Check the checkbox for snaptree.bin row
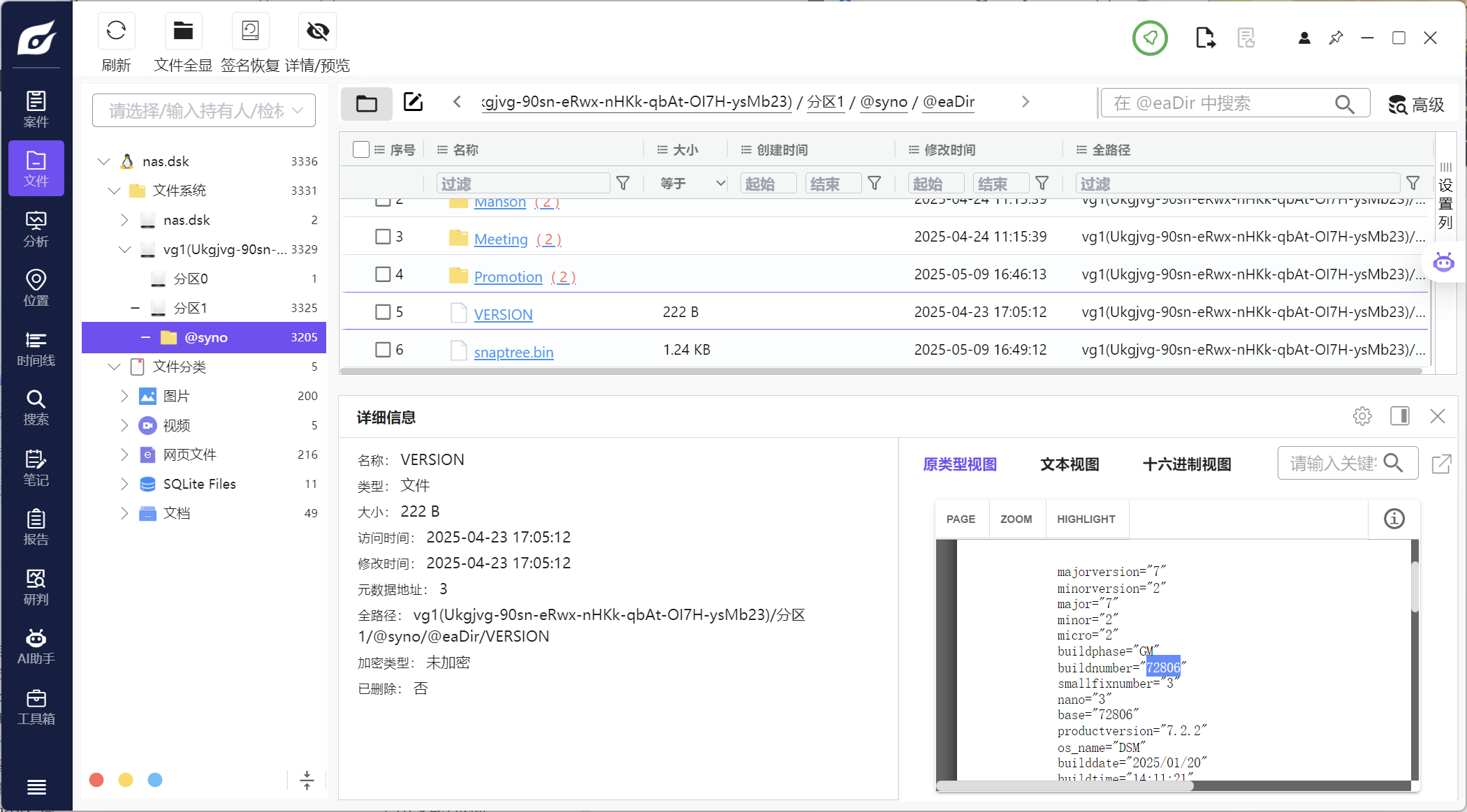Screen dimensions: 1467x812 click(383, 350)
